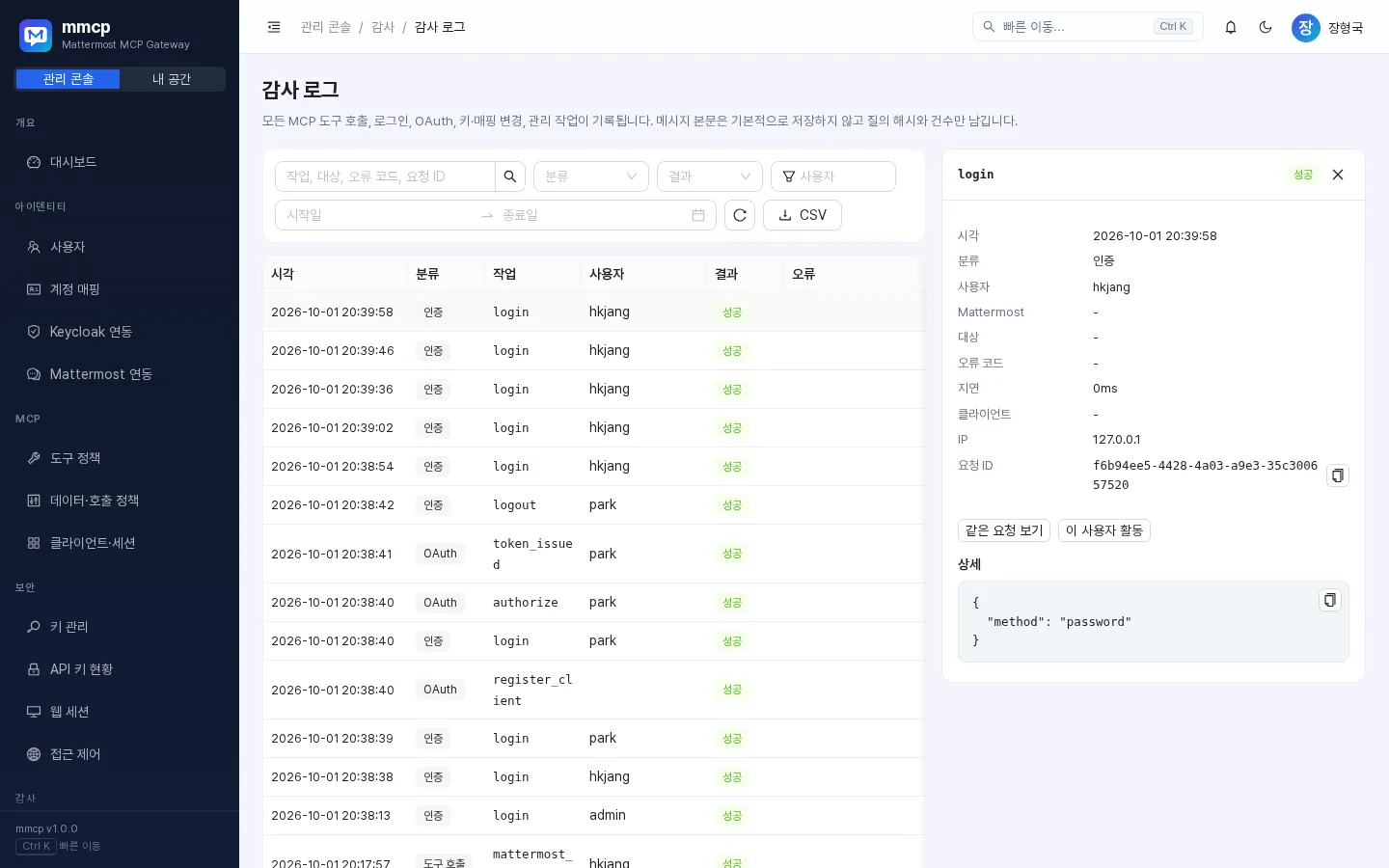Download logs as CSV

pos(803,215)
